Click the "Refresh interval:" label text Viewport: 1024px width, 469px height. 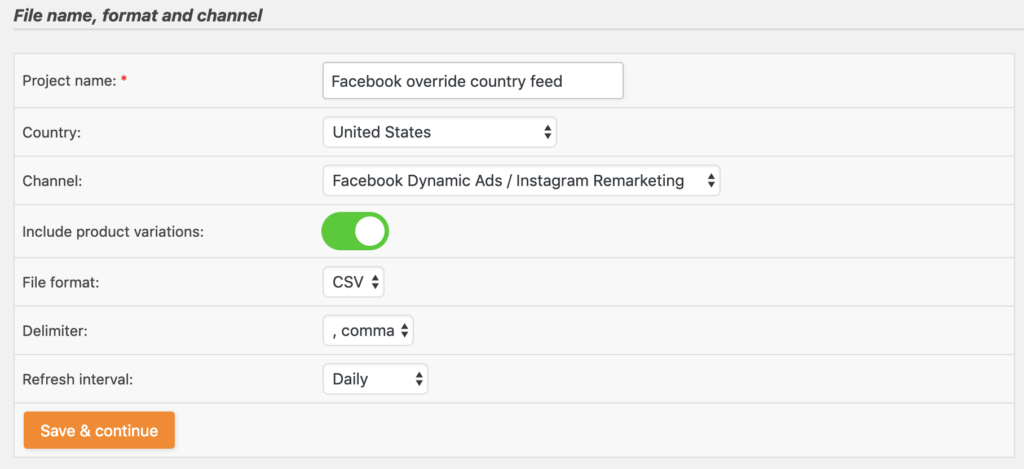[x=78, y=379]
